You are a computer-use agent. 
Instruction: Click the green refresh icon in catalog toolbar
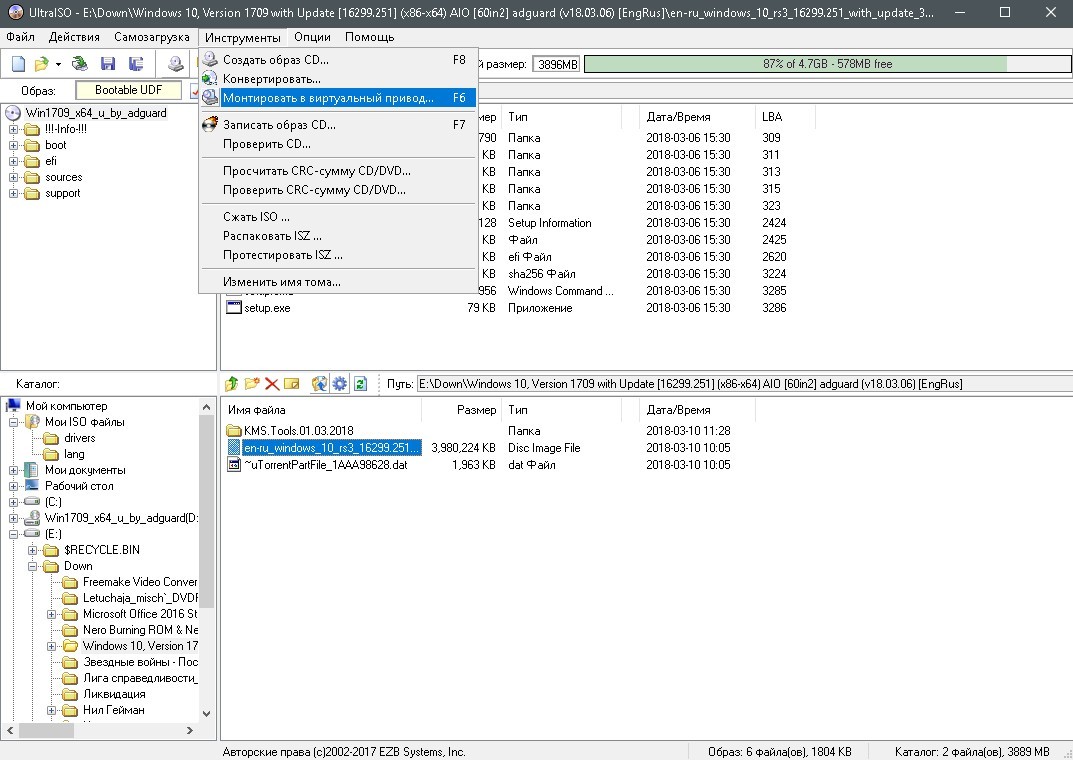[361, 384]
